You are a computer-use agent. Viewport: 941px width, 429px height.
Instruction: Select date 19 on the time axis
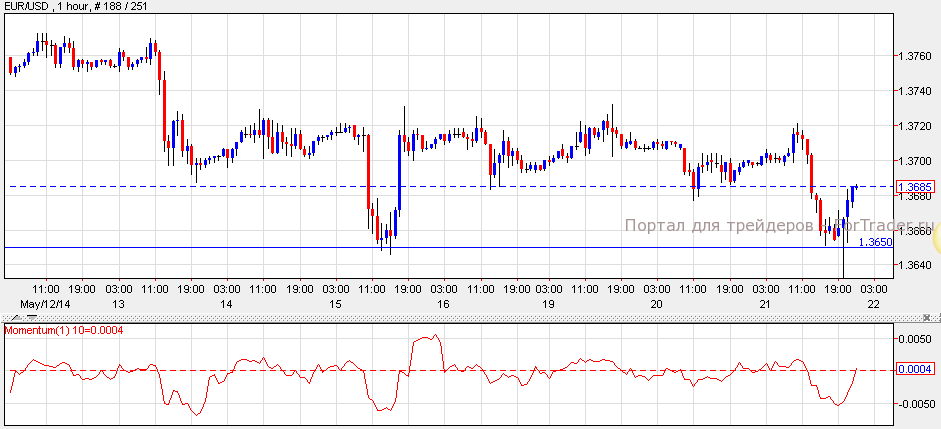coord(548,303)
